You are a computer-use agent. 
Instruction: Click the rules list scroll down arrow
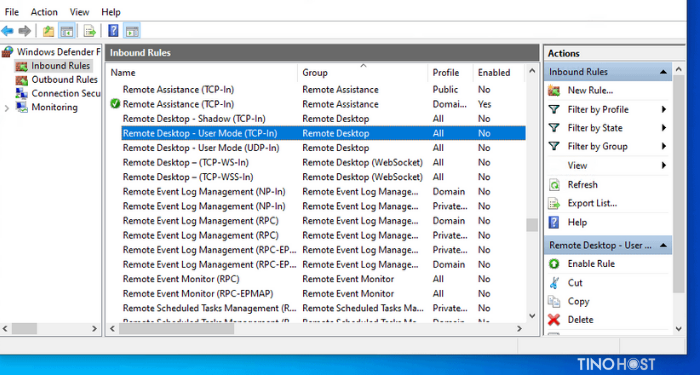click(532, 315)
